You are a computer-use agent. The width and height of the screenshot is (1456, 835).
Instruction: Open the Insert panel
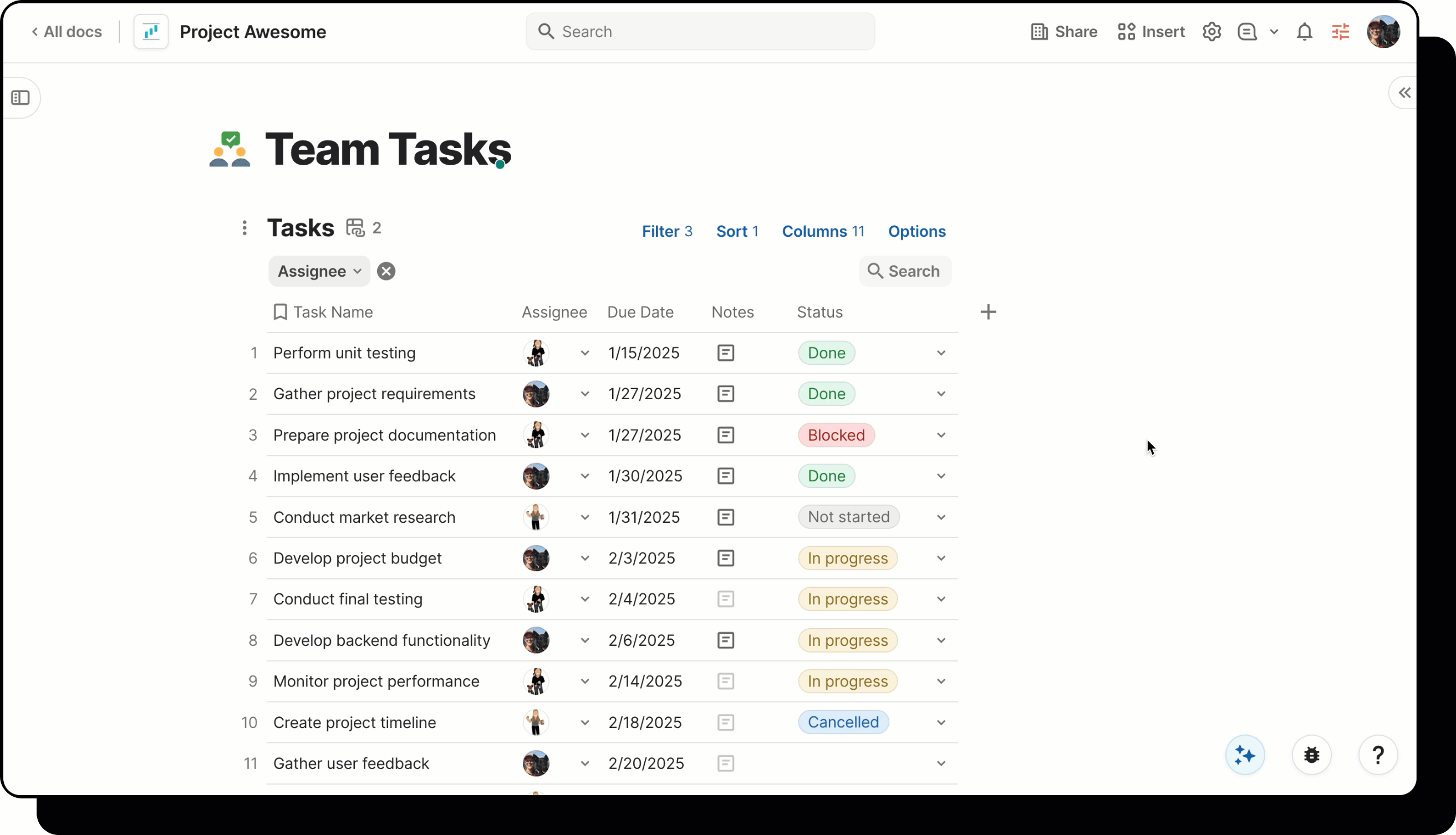click(x=1150, y=32)
